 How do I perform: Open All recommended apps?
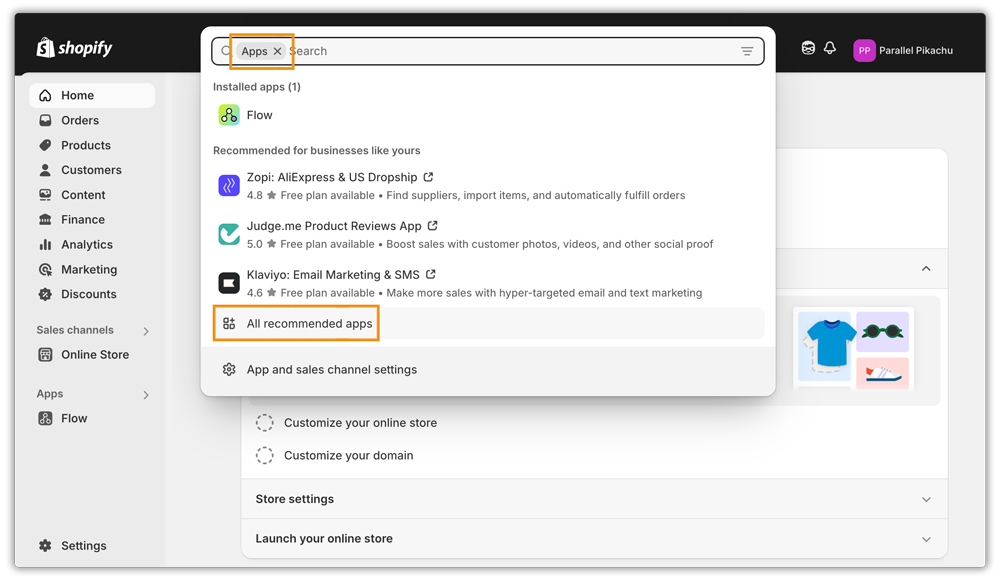[x=489, y=324]
